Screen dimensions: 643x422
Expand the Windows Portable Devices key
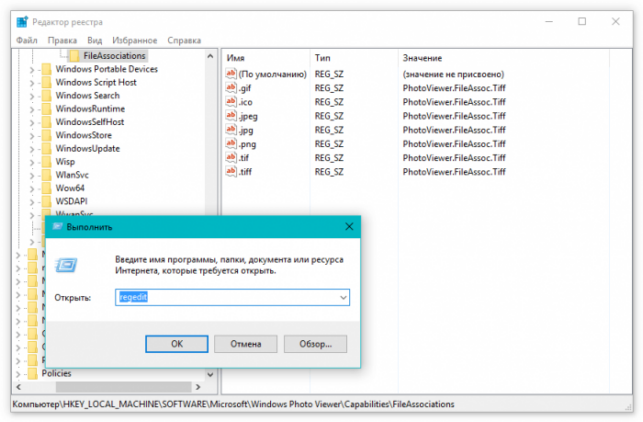click(32, 70)
